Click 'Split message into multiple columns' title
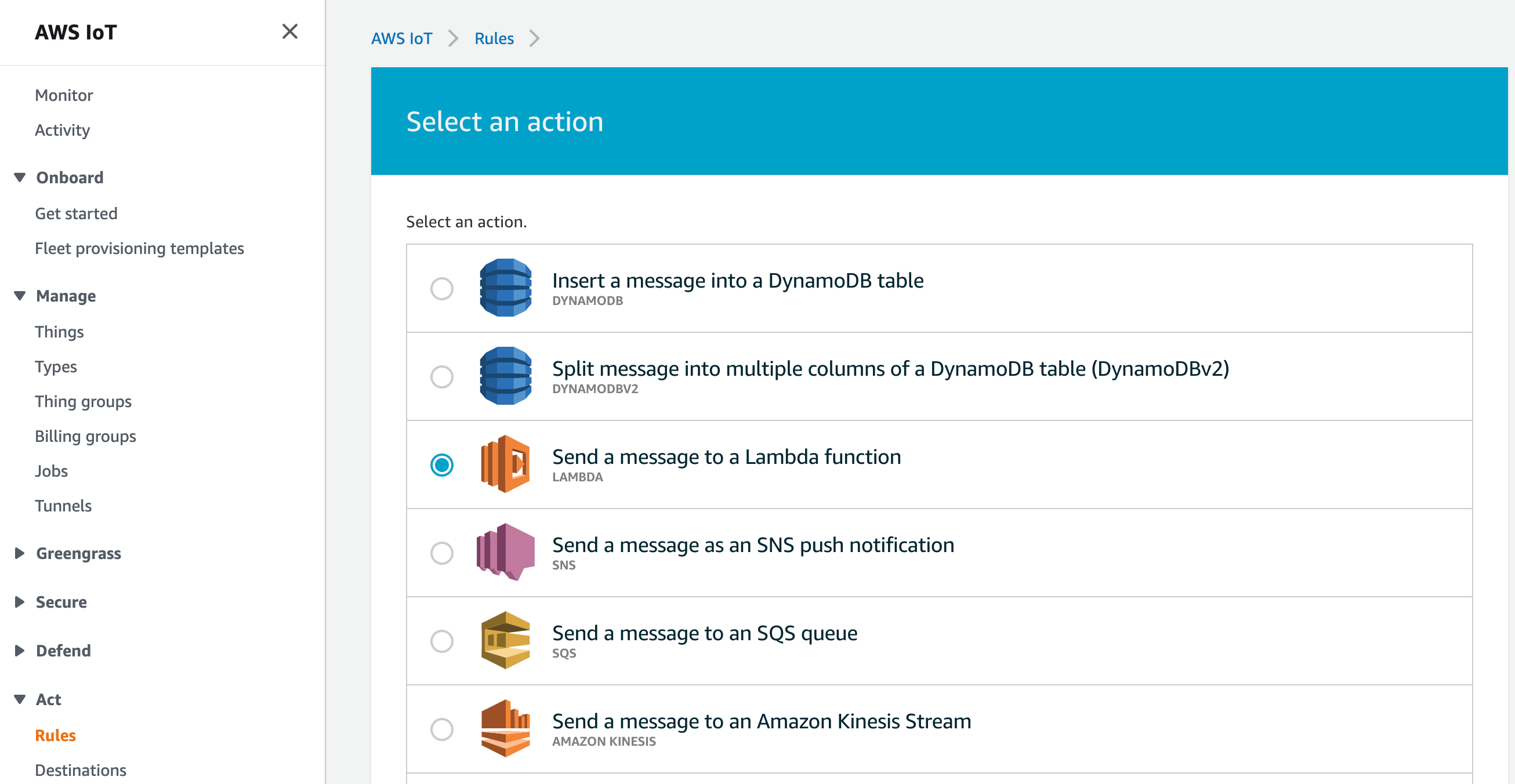The image size is (1515, 784). point(890,369)
